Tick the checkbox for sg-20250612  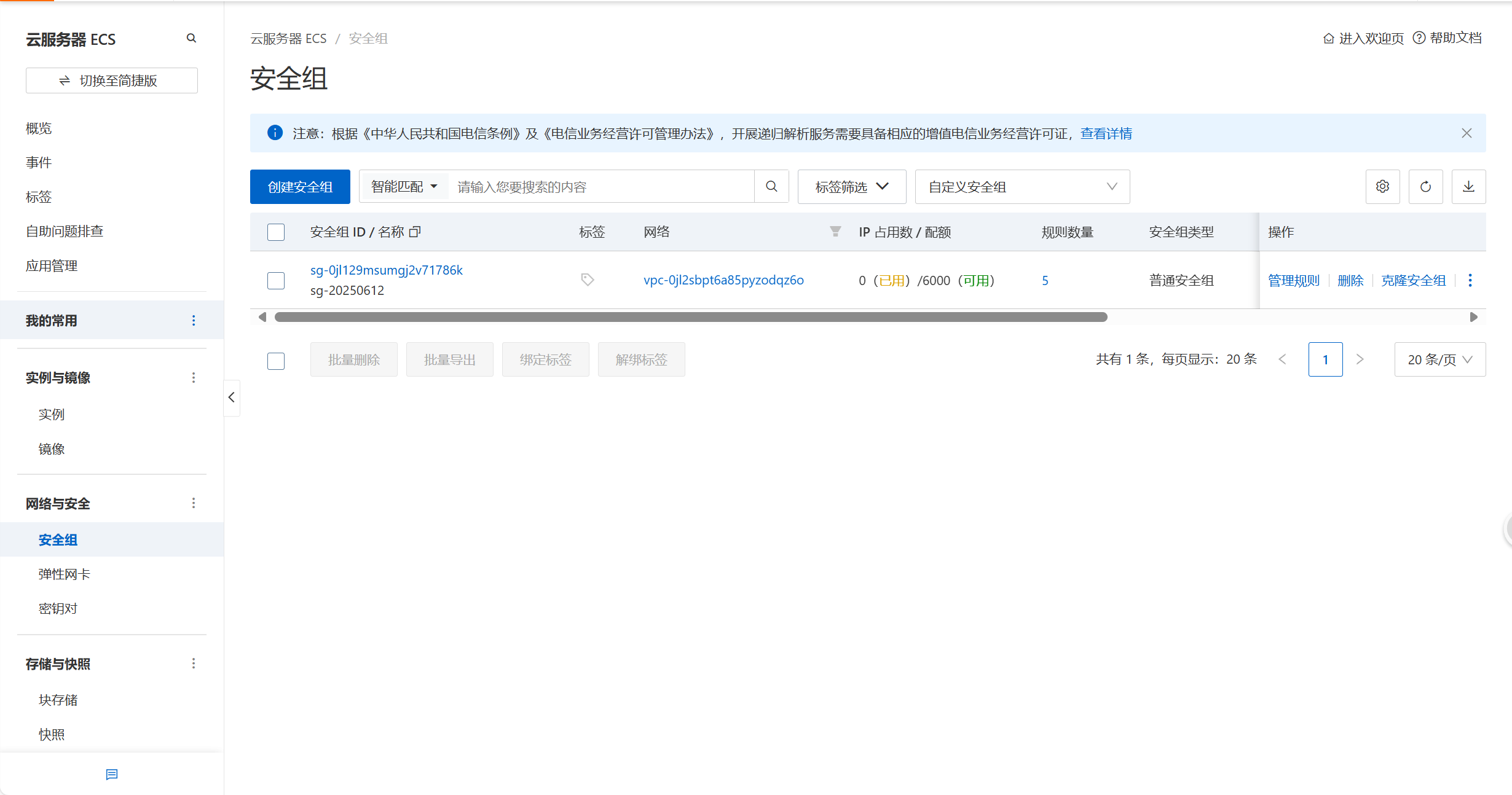coord(276,281)
